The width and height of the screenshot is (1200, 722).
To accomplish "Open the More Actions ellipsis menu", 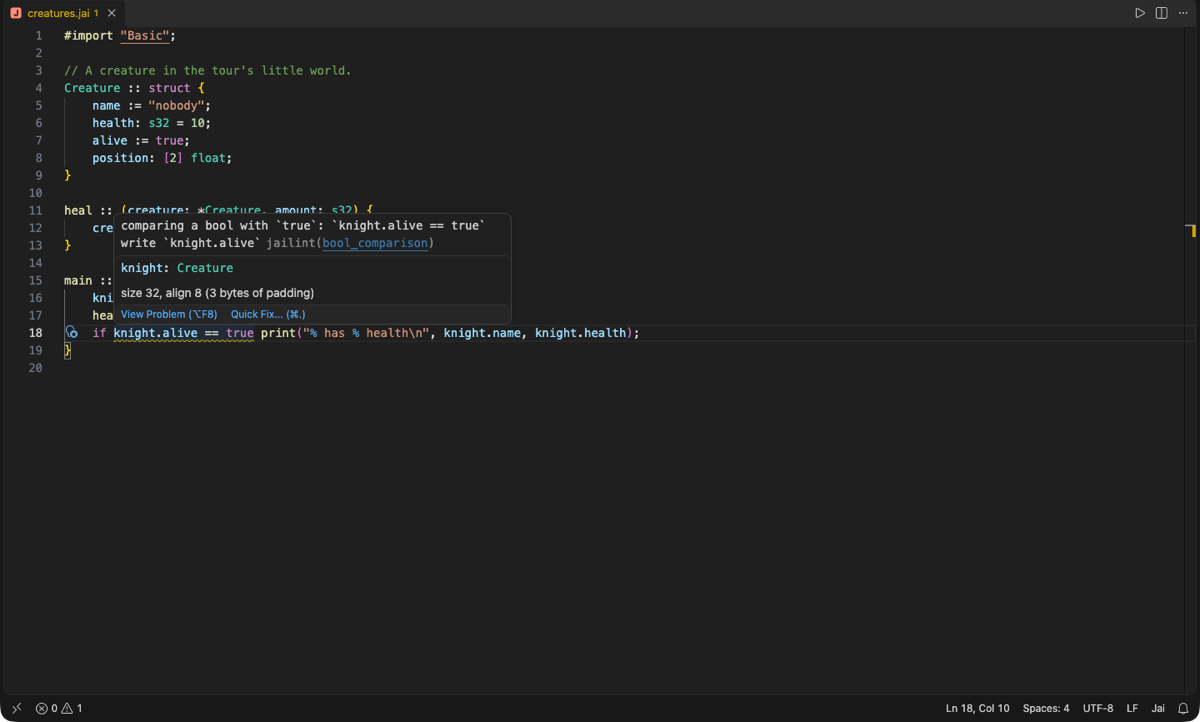I will pyautogui.click(x=1183, y=13).
